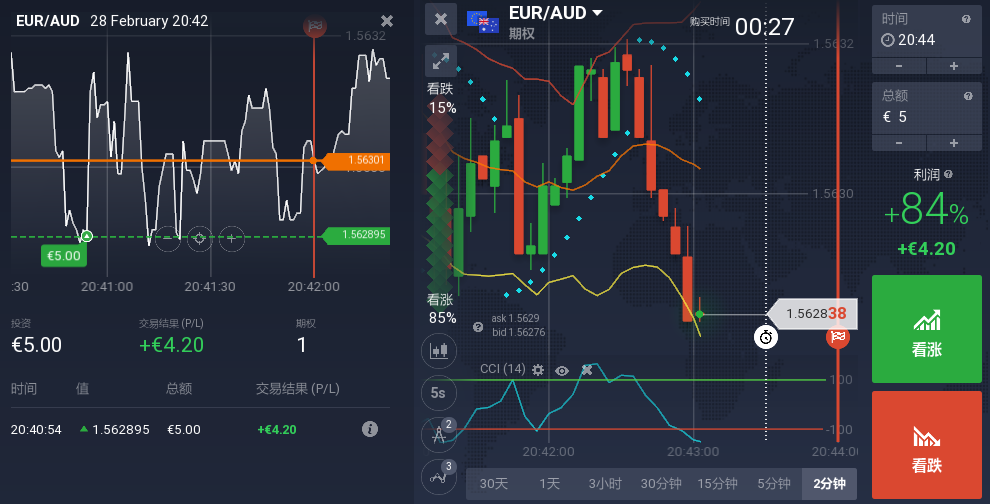The width and height of the screenshot is (990, 504).
Task: Decrease expiry time with minus button
Action: point(899,66)
